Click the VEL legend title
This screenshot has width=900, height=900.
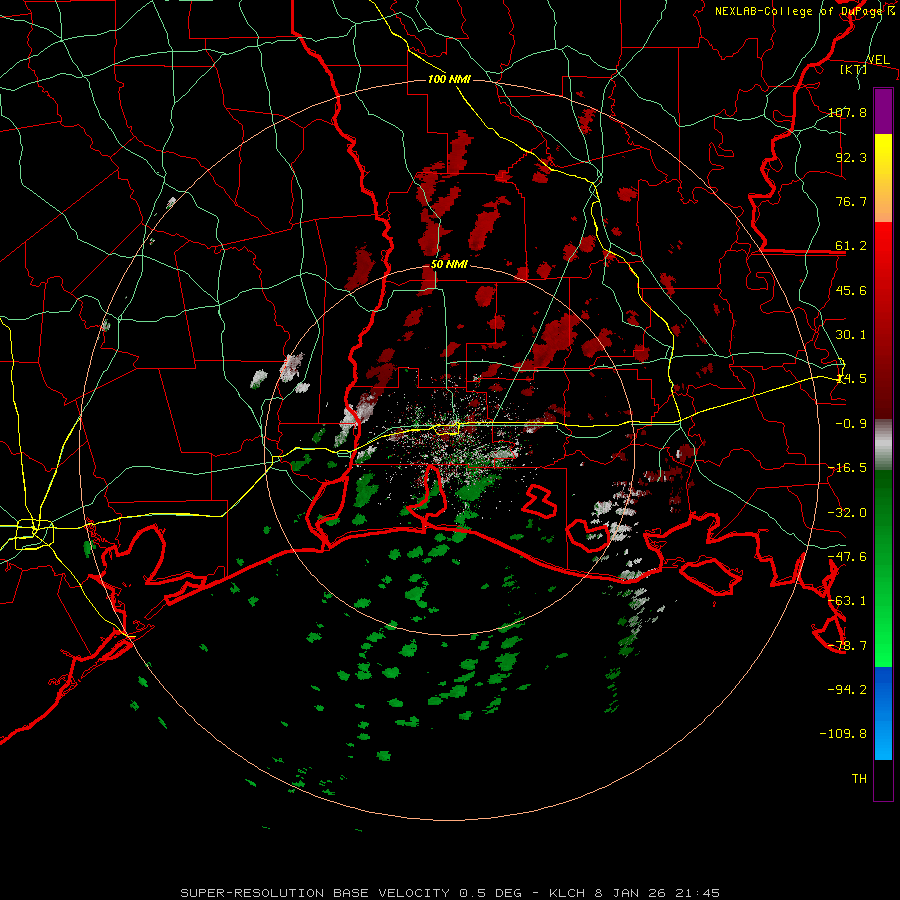(878, 60)
